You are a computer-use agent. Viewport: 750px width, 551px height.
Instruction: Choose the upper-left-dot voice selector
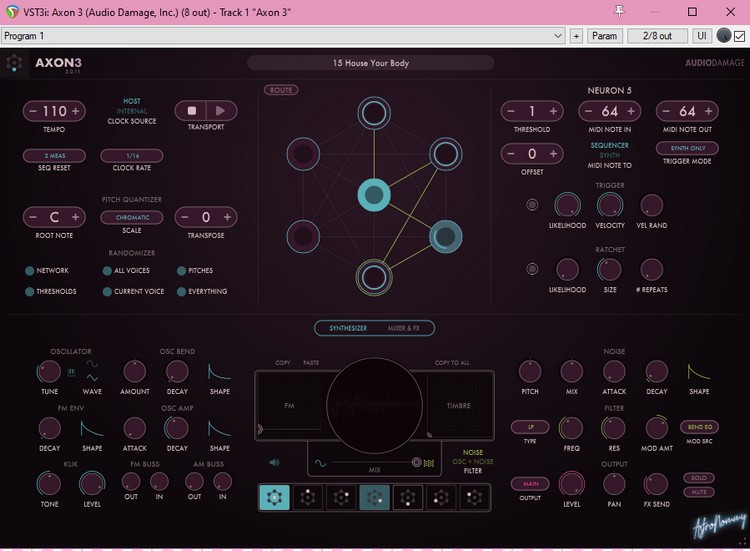[x=474, y=497]
